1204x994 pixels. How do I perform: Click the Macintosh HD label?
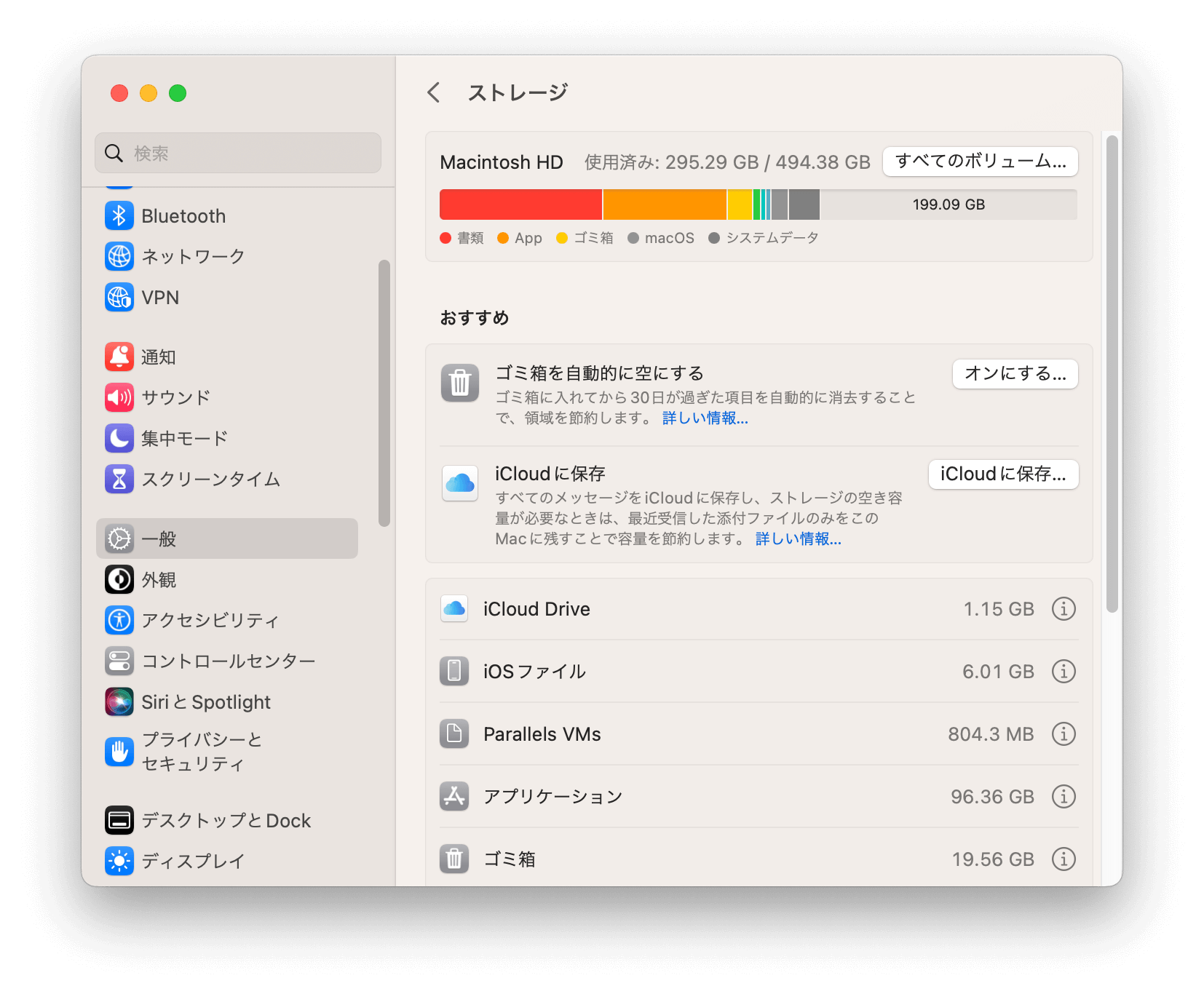pos(502,162)
